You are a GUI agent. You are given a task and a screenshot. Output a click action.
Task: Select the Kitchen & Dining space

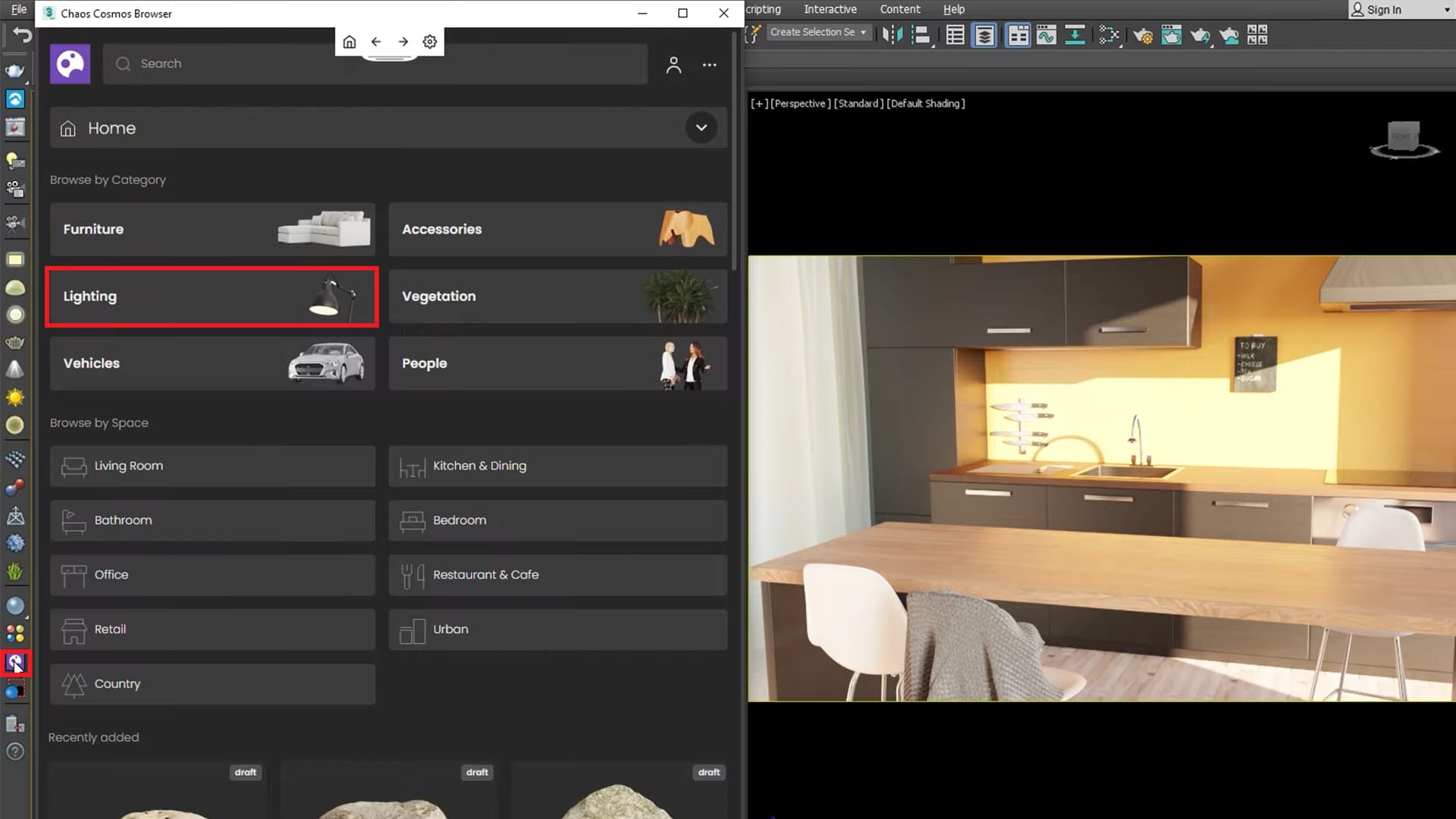click(x=558, y=465)
